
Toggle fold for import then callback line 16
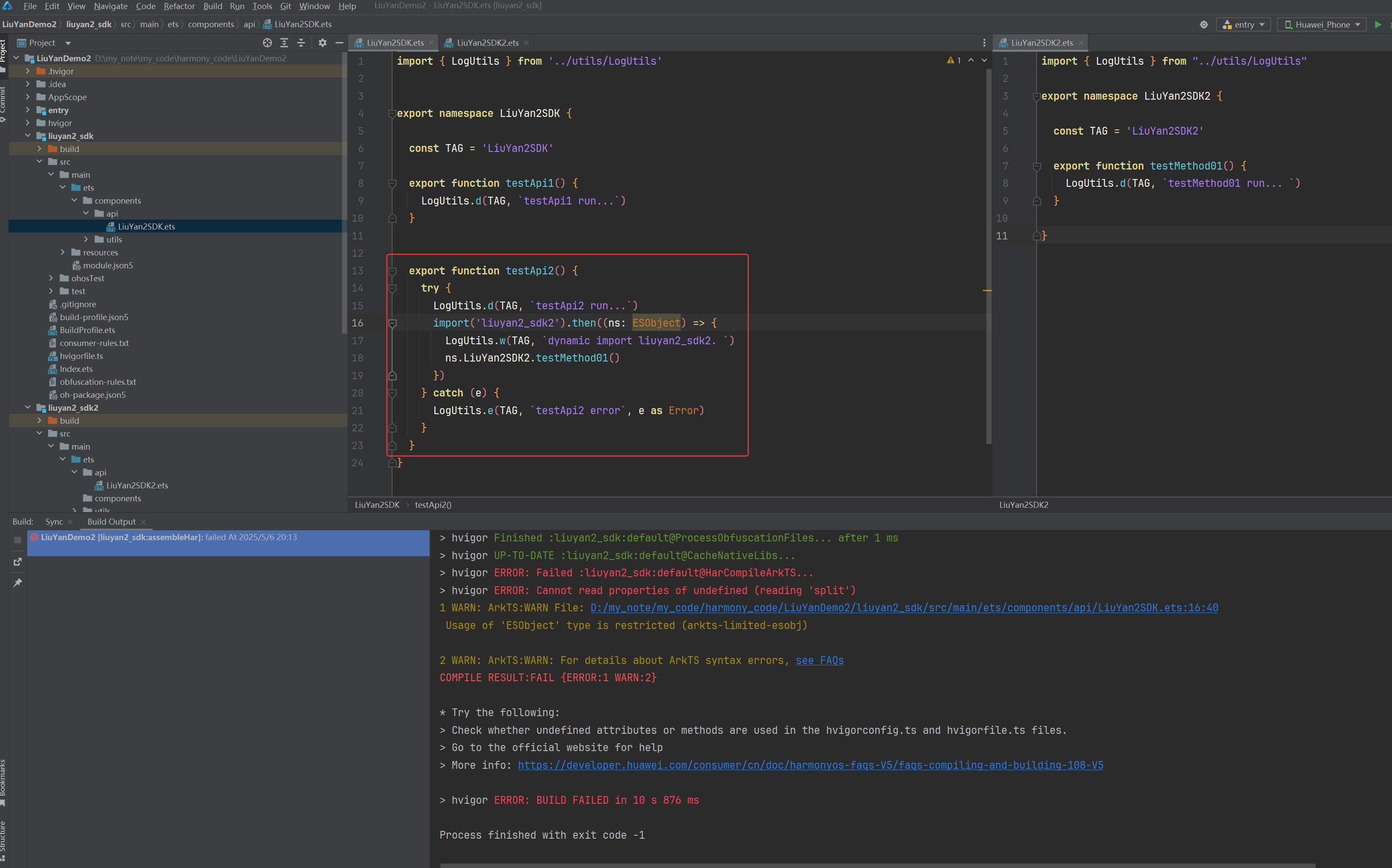pos(392,323)
